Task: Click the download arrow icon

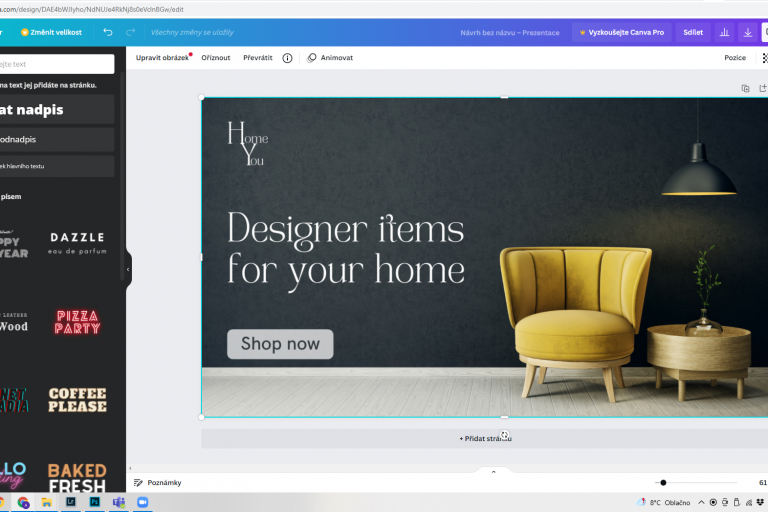Action: tap(748, 32)
